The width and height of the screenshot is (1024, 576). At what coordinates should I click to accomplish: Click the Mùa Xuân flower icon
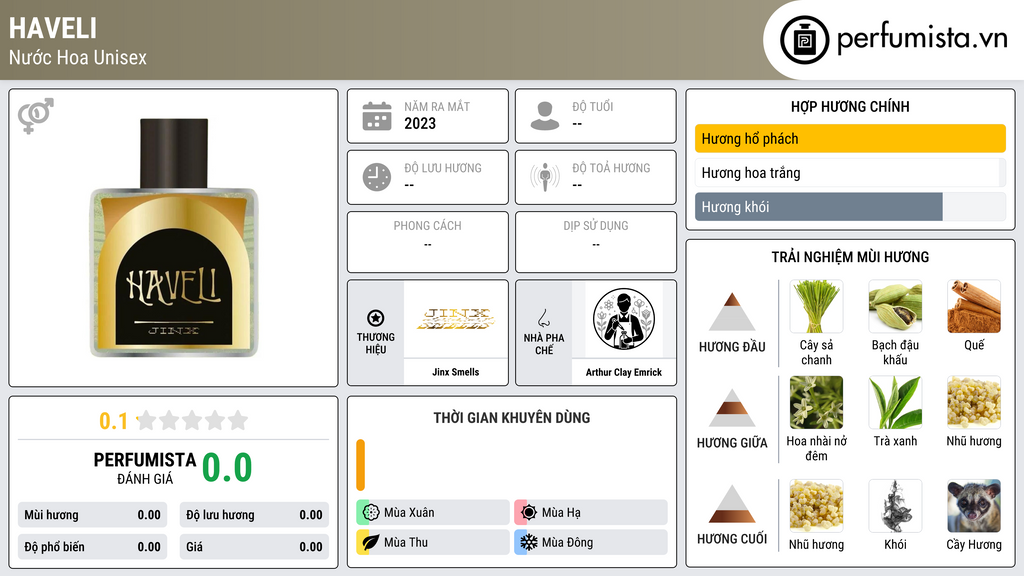pos(371,512)
